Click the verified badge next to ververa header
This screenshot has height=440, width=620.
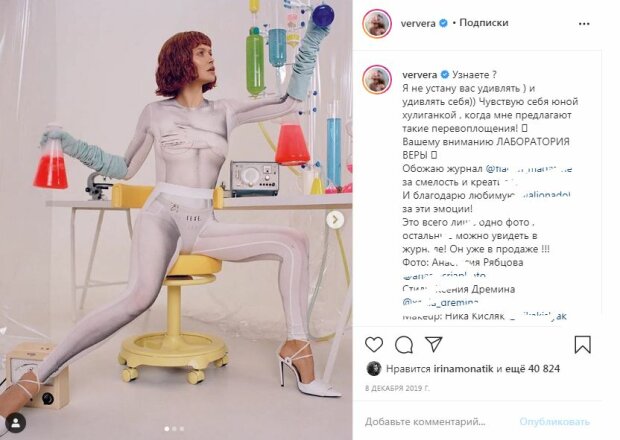(444, 23)
